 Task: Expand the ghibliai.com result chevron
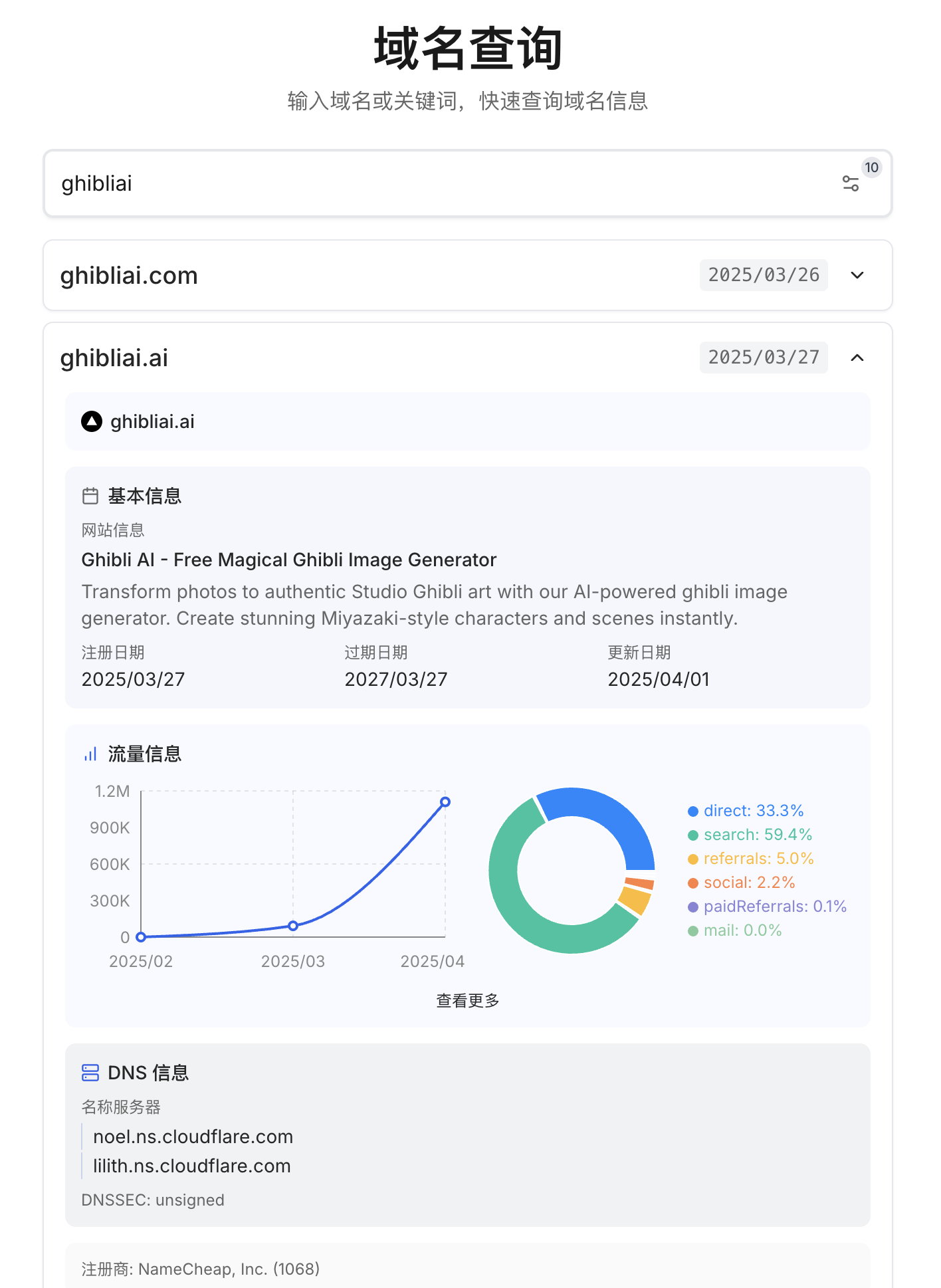[x=857, y=275]
